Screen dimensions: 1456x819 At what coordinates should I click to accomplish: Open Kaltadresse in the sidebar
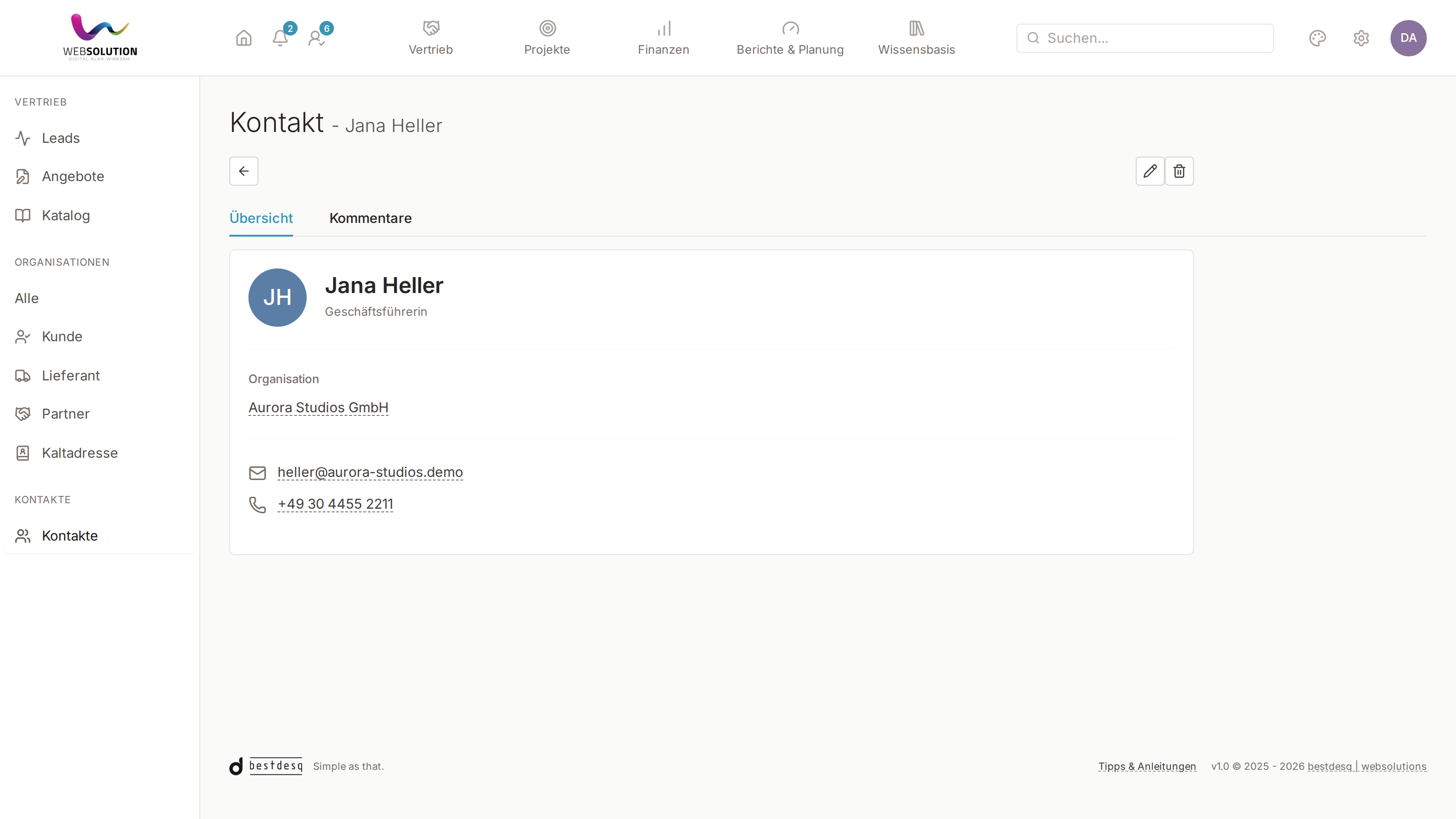100,453
